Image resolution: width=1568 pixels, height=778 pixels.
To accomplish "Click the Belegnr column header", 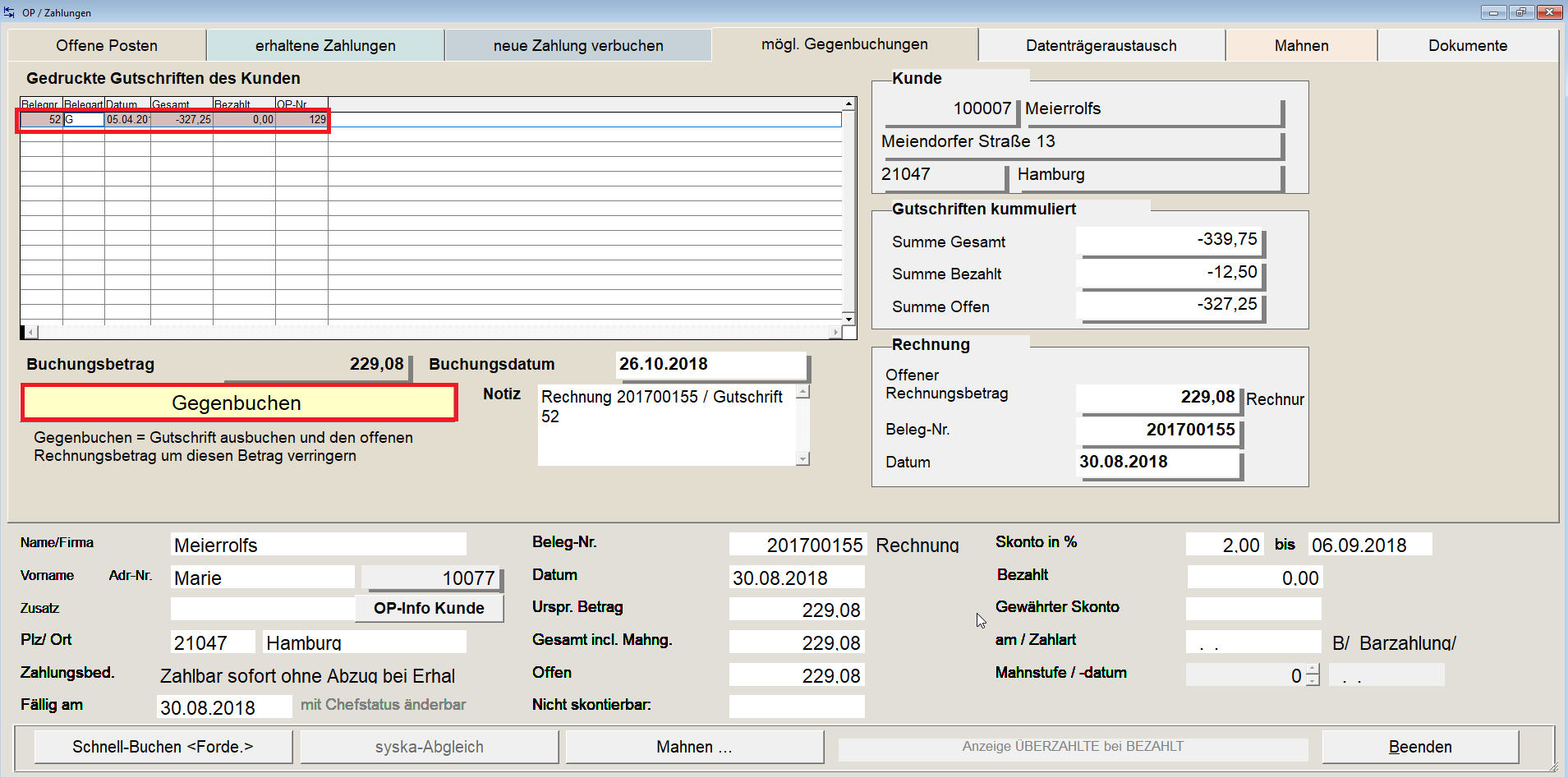I will 41,104.
